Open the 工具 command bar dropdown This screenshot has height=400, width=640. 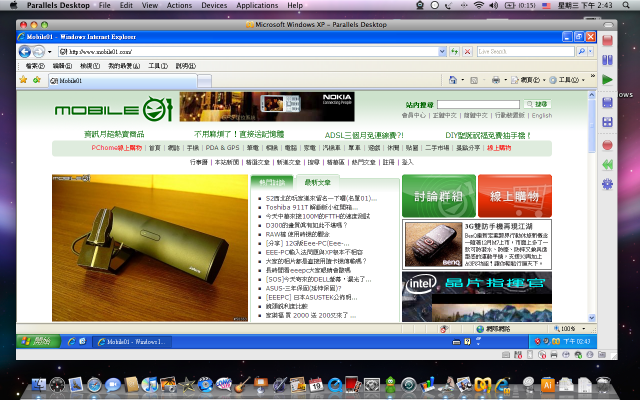tap(567, 80)
